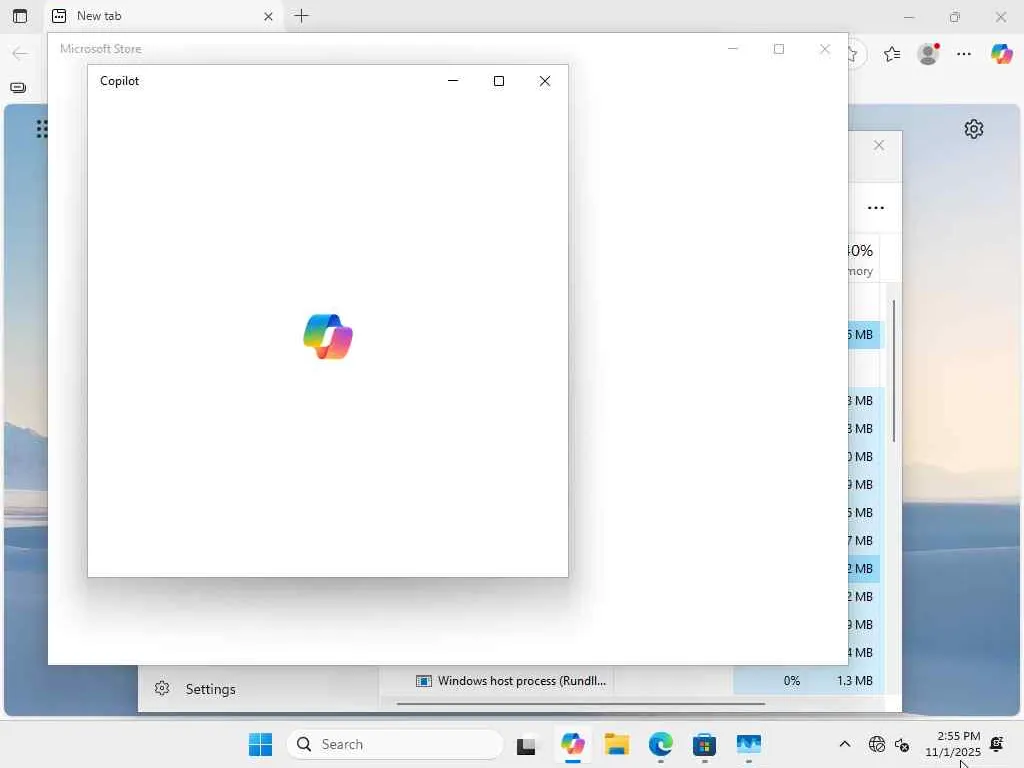
Task: Open Task Manager more options ellipsis
Action: point(876,208)
